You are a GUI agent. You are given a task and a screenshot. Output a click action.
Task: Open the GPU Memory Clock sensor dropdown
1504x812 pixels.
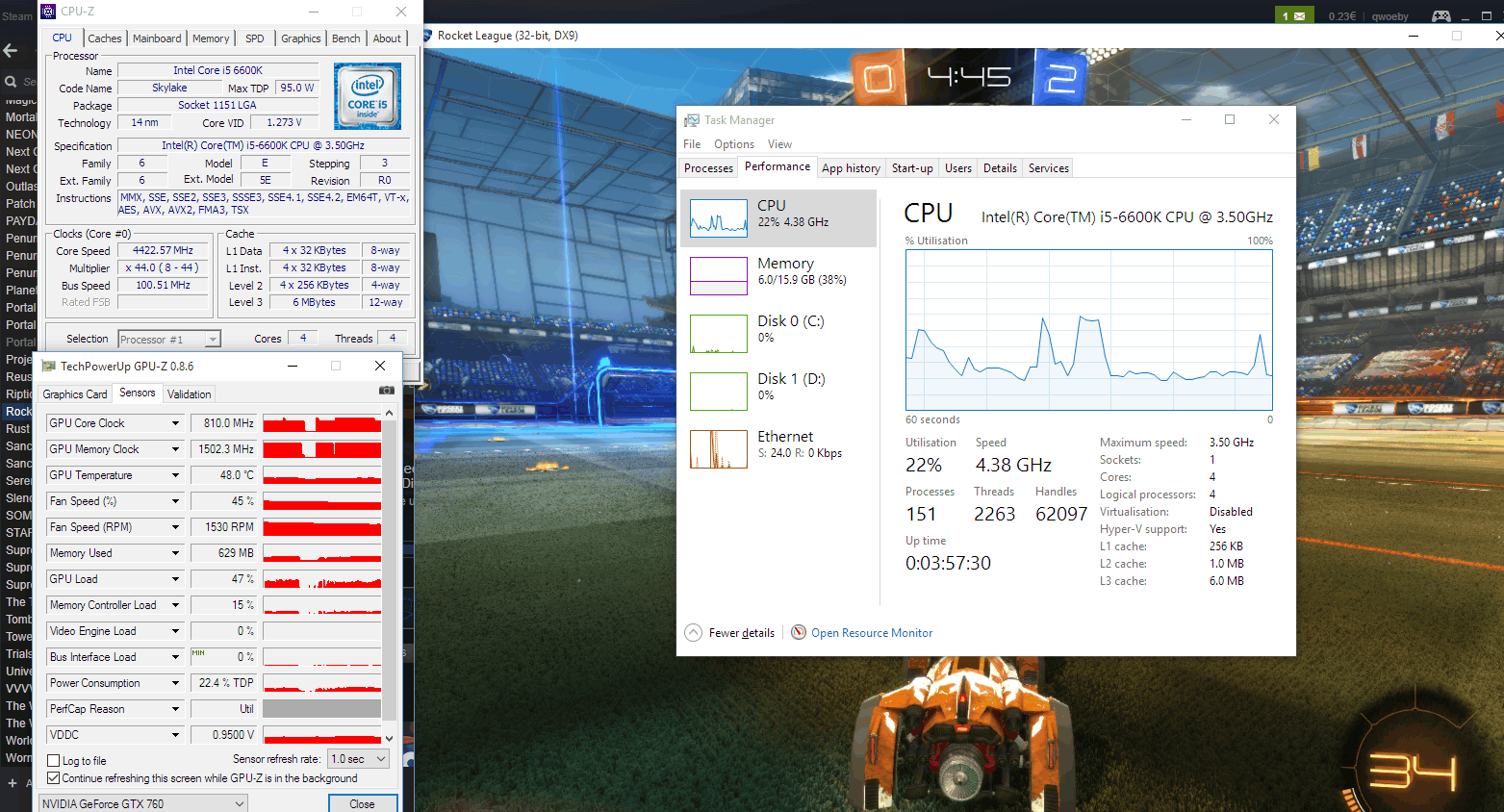pos(175,449)
